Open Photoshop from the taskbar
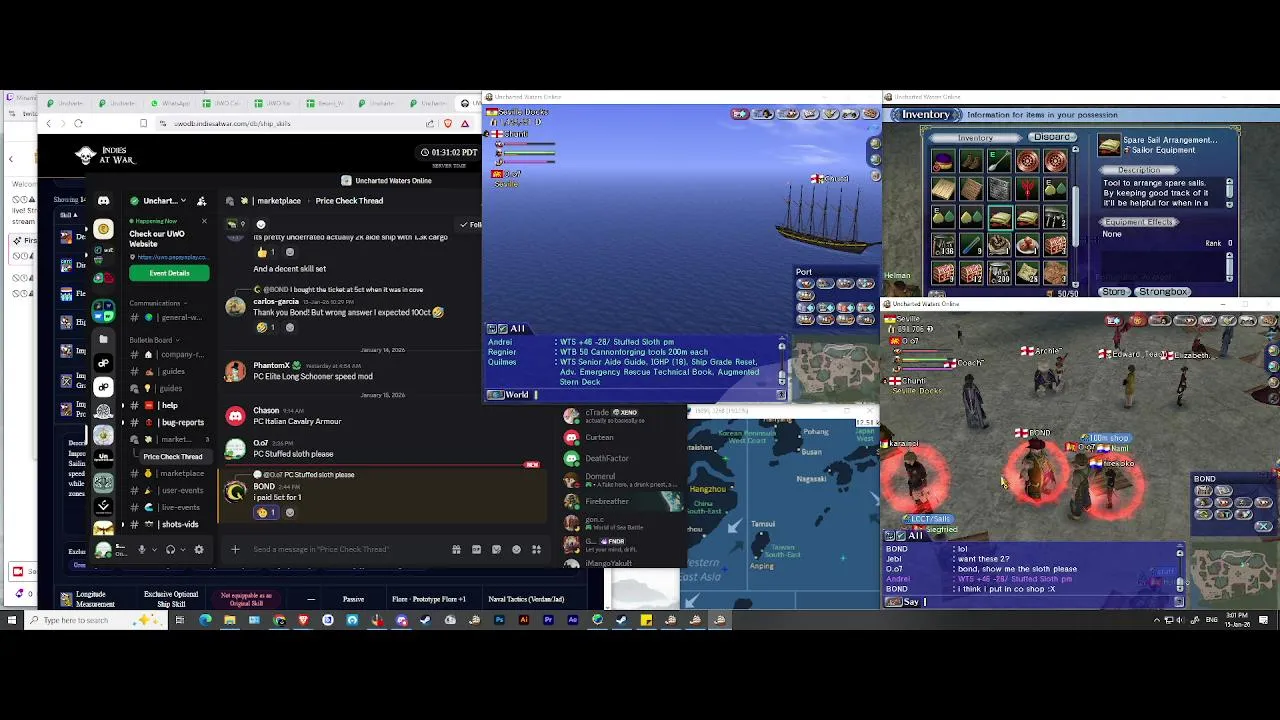Screen dimensions: 1280x720 point(500,620)
